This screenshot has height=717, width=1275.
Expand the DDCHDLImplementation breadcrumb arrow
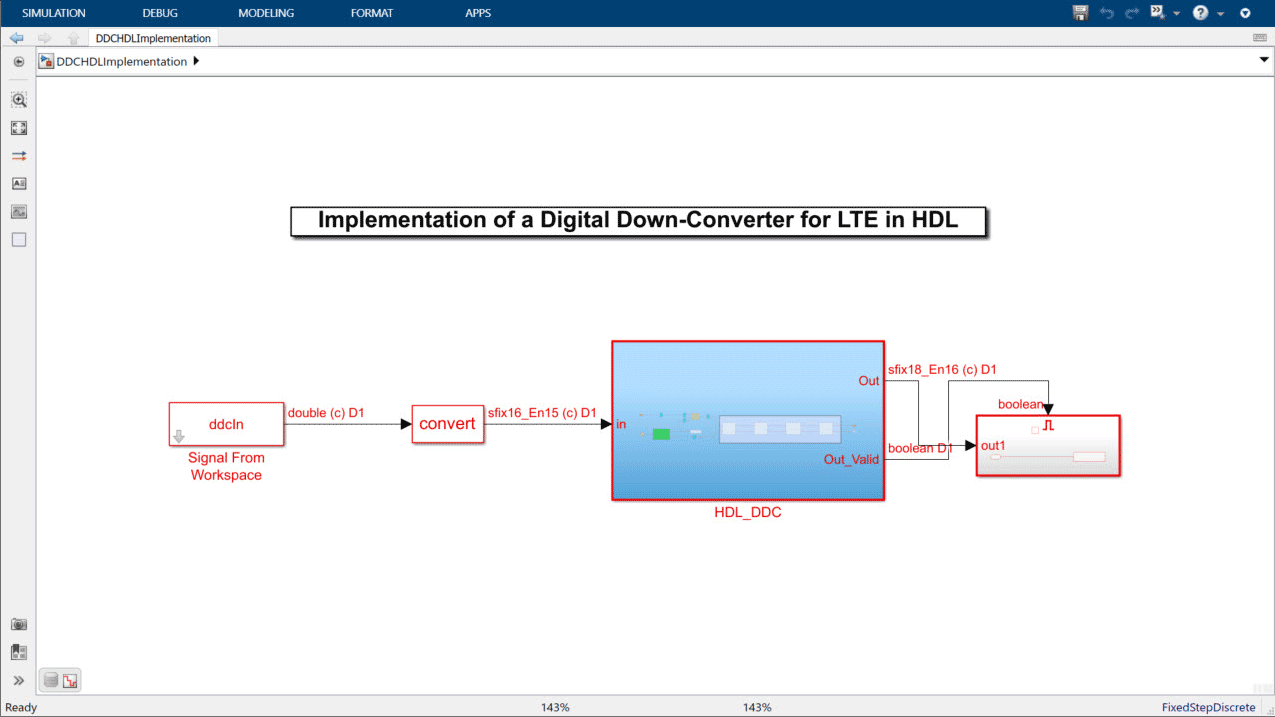pyautogui.click(x=196, y=61)
